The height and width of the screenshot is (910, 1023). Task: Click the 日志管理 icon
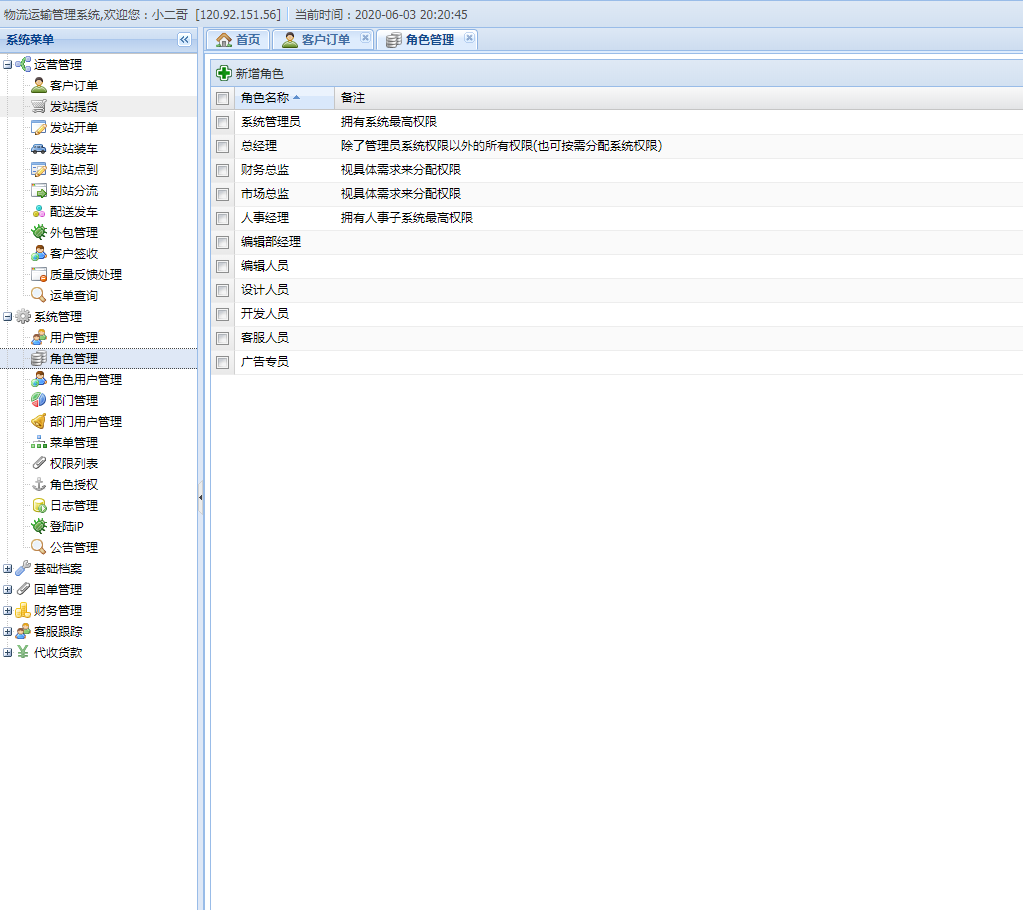[x=38, y=506]
